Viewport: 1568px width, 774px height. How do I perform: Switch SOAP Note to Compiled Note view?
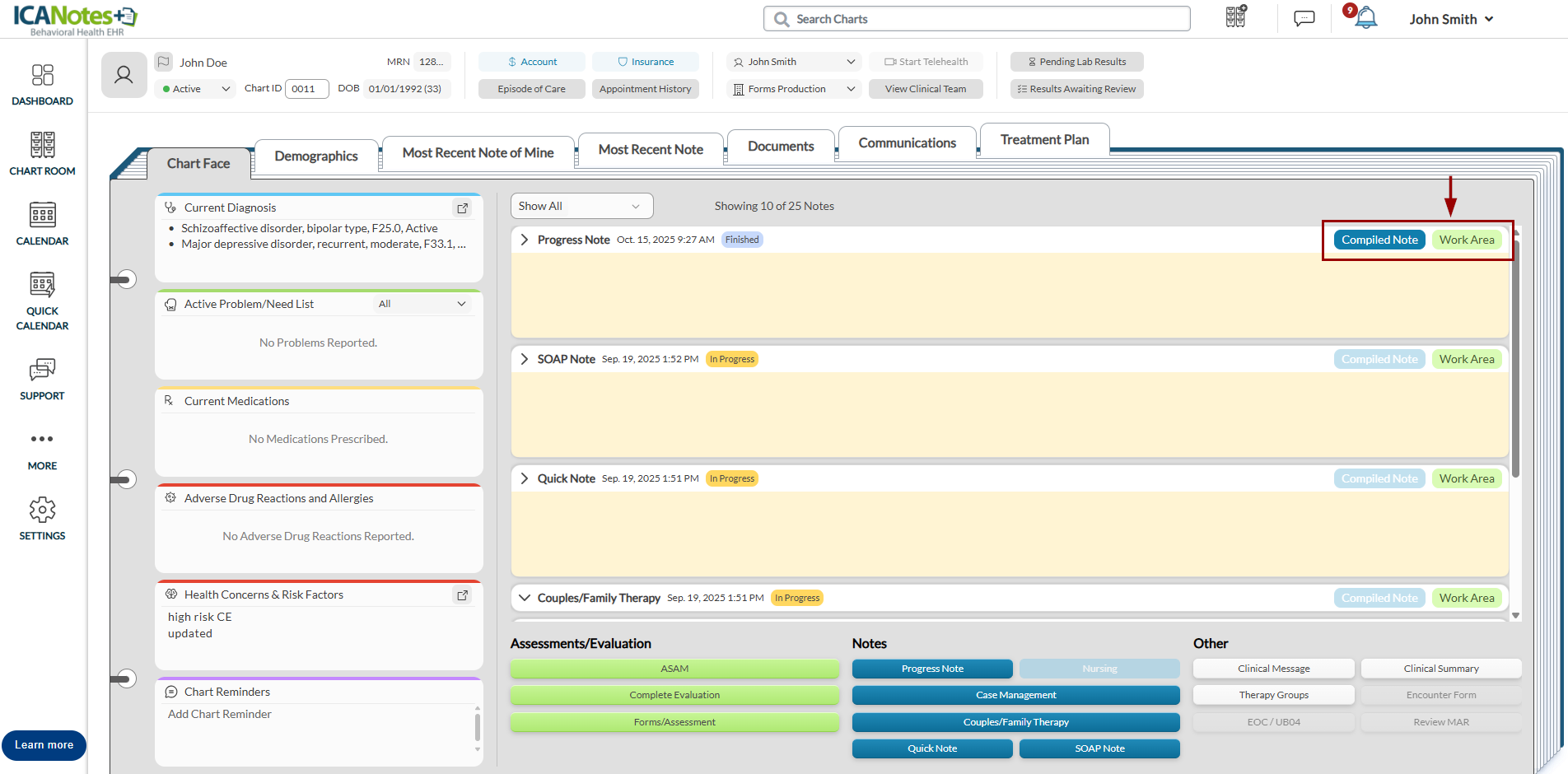tap(1379, 359)
